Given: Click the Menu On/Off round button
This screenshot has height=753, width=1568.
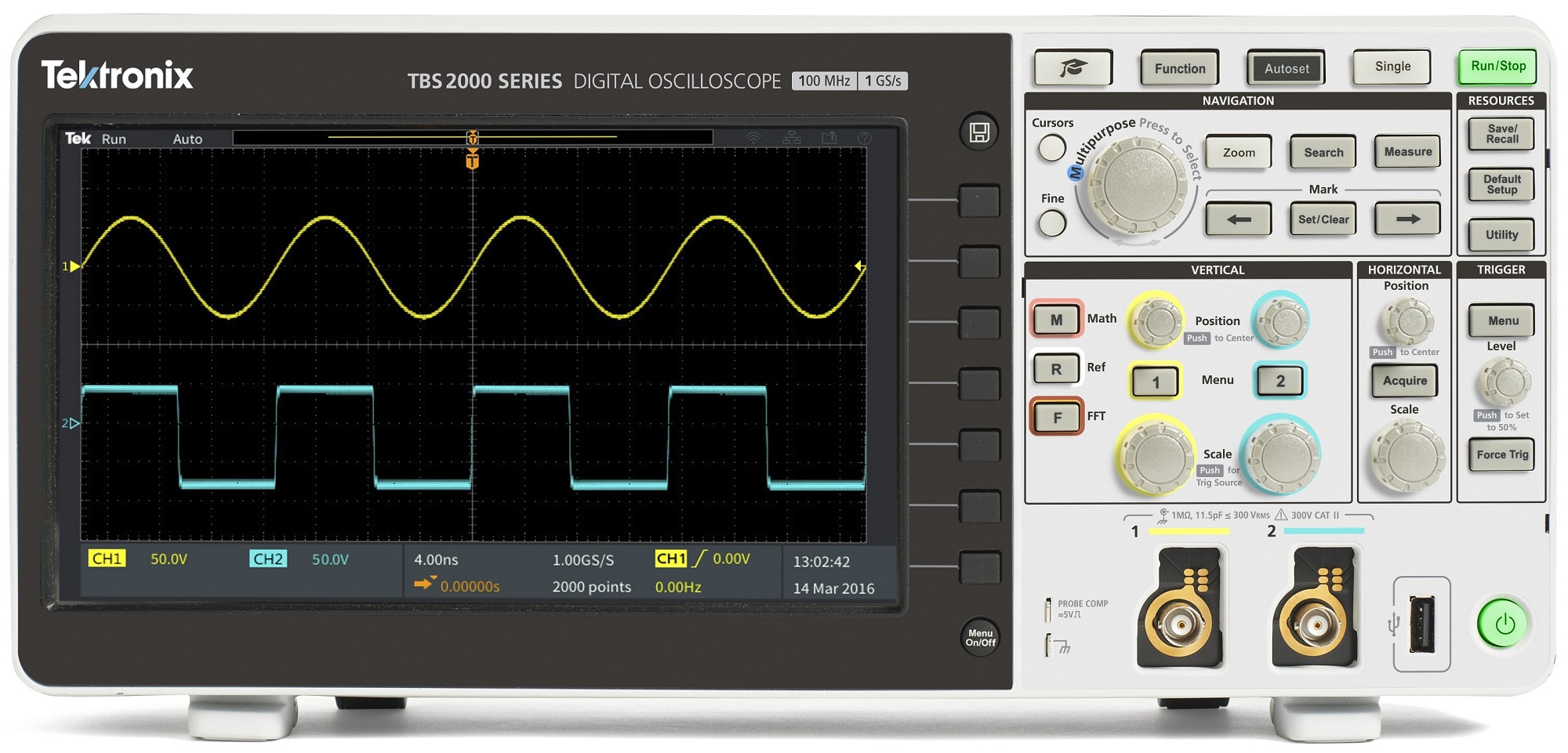Looking at the screenshot, I should point(980,637).
